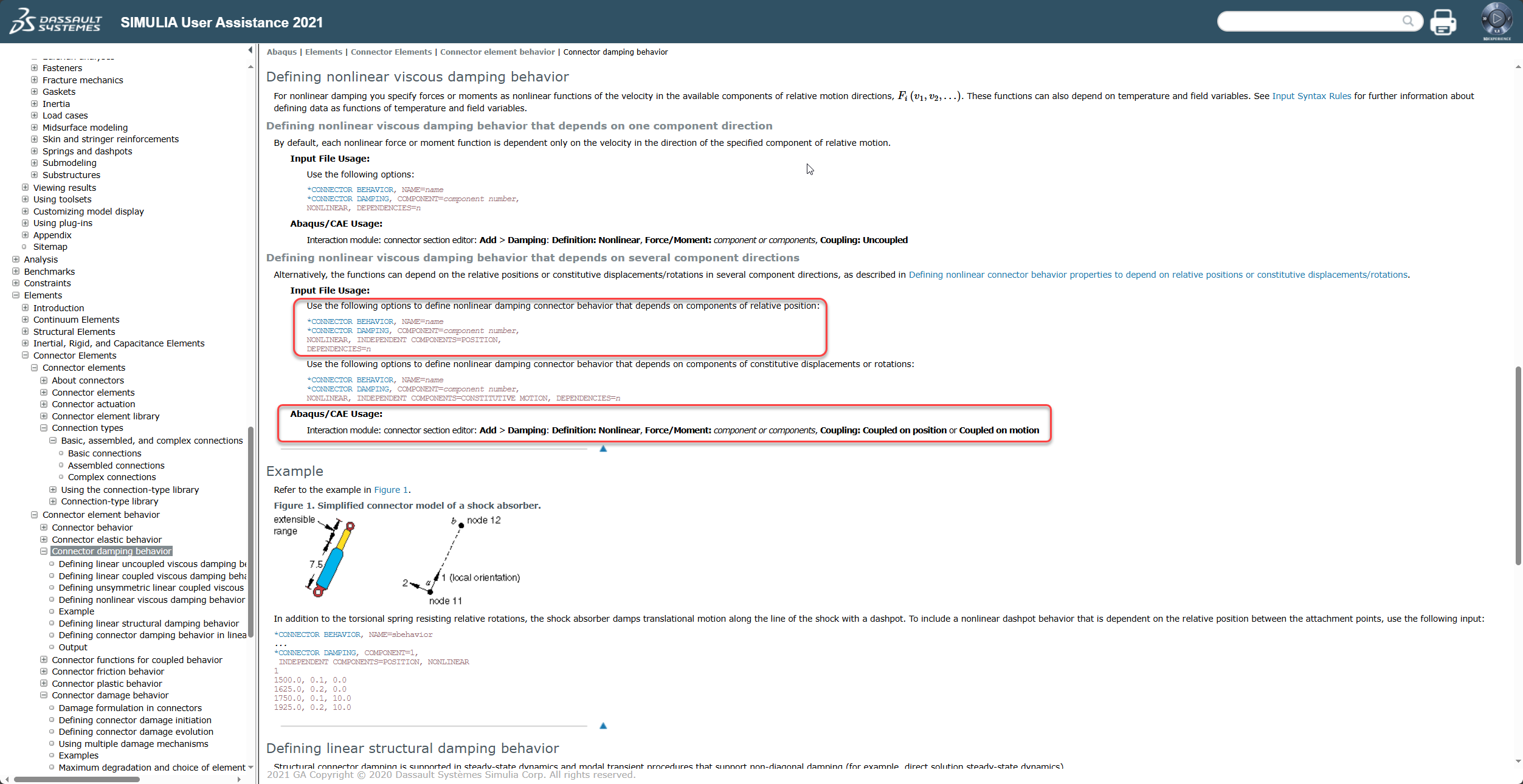Open Output topic in tree
This screenshot has height=784, width=1523.
(73, 647)
